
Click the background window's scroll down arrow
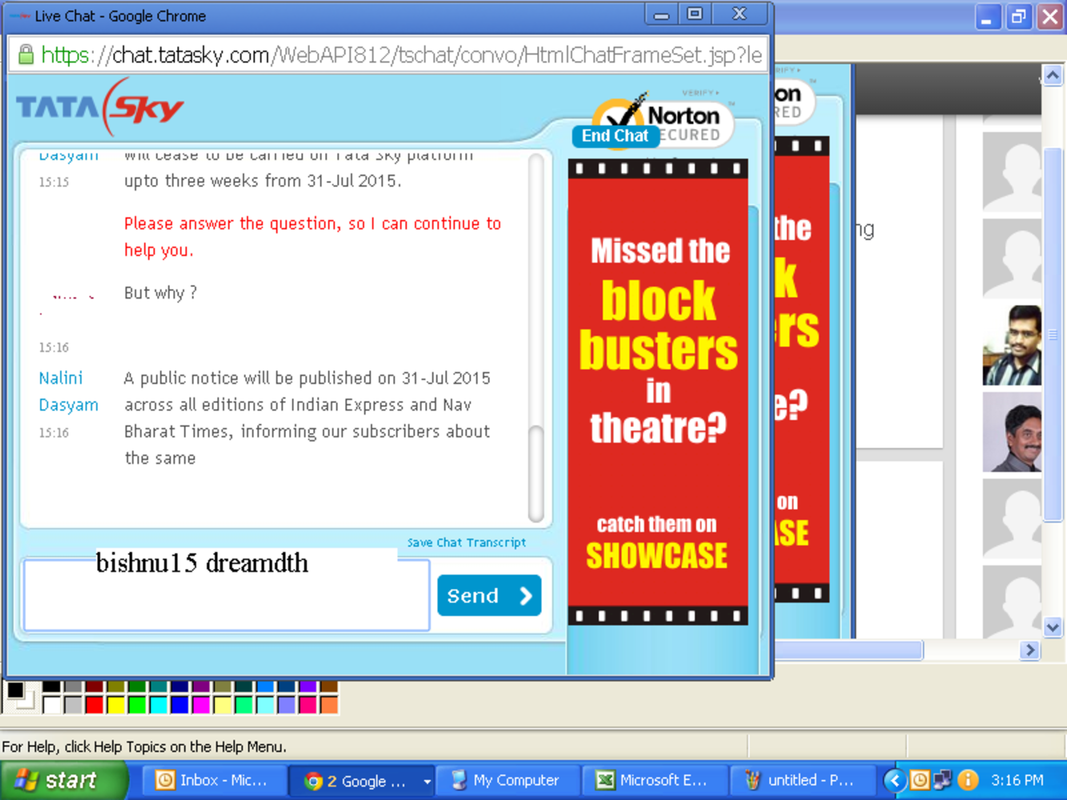pos(1053,627)
